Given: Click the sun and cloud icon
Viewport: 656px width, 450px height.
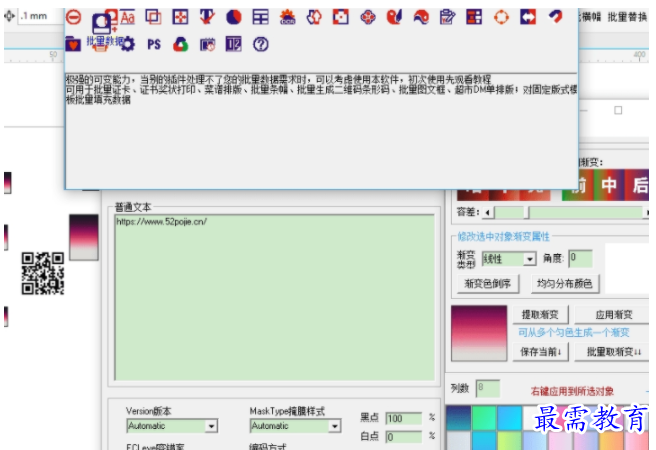Looking at the screenshot, I should [287, 17].
